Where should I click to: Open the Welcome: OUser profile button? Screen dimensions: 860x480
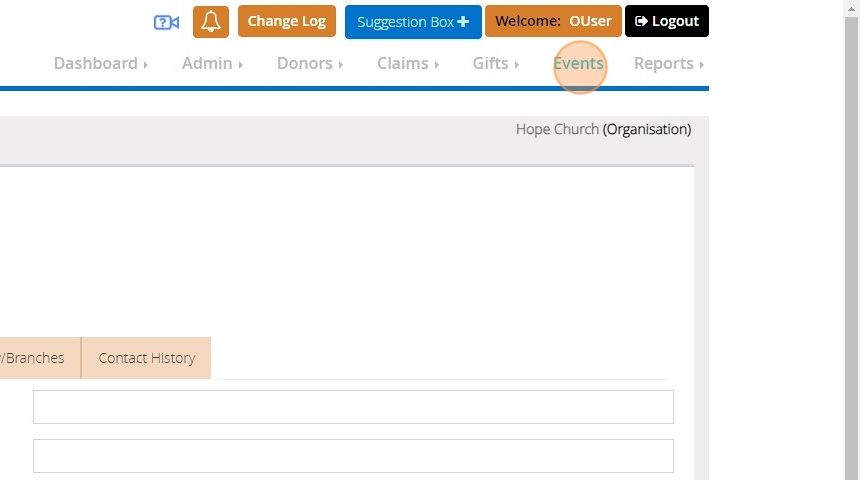(x=553, y=21)
